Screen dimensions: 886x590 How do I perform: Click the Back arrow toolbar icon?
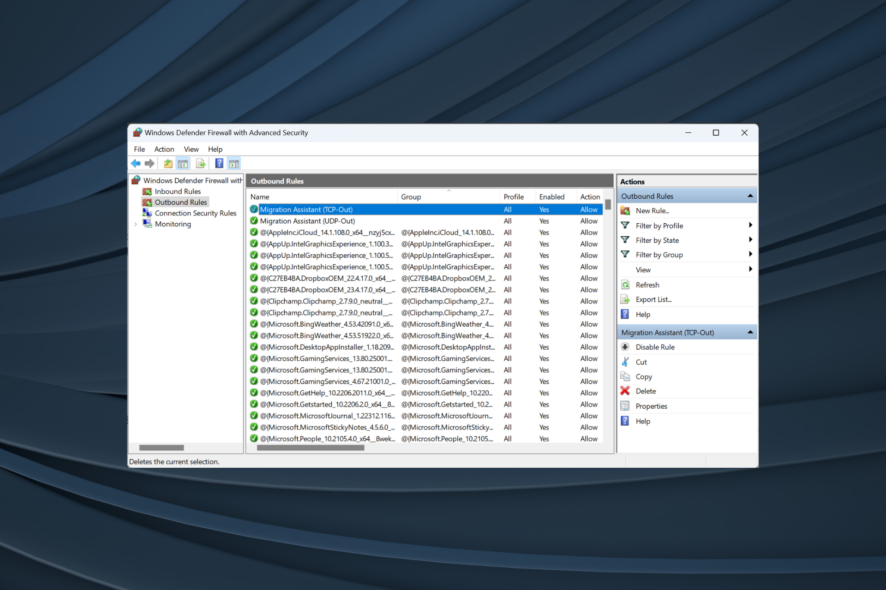(x=136, y=163)
